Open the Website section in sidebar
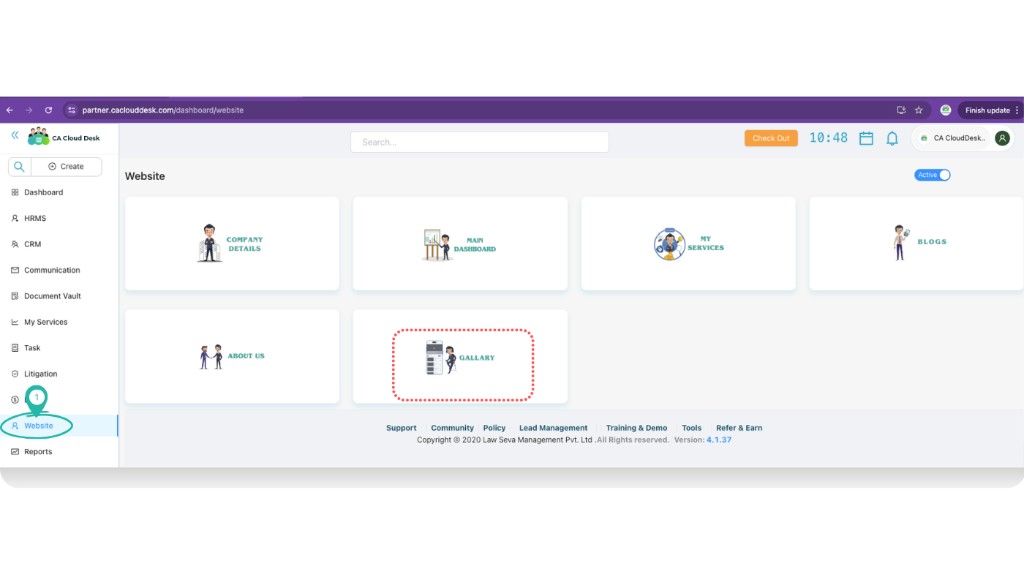Screen dimensions: 1024x585 click(38, 425)
